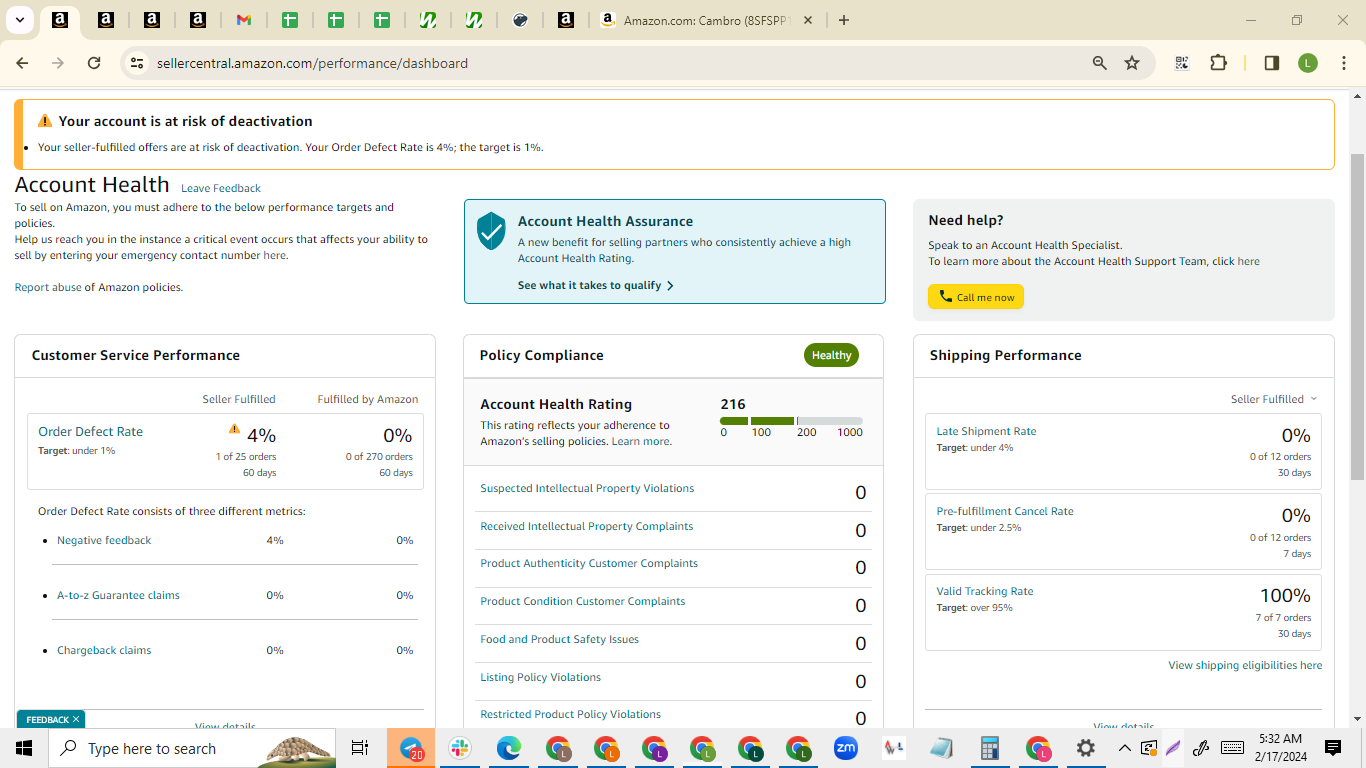
Task: Open the Negative feedback link
Action: (104, 540)
